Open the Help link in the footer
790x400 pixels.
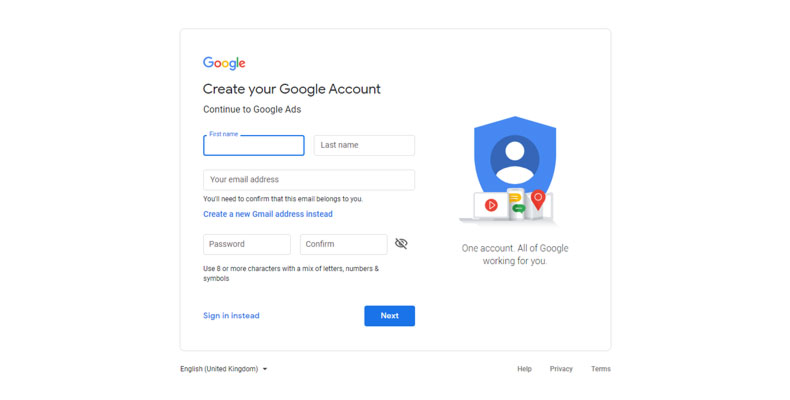[x=524, y=369]
